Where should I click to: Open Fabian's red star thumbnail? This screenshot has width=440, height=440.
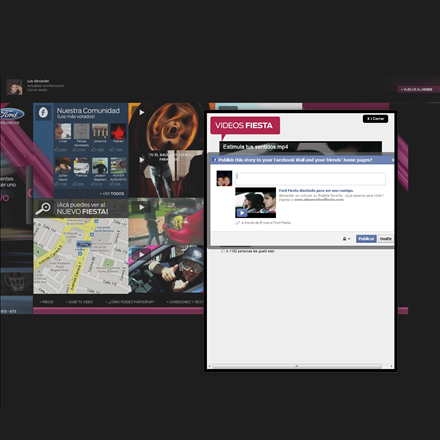[x=118, y=131]
